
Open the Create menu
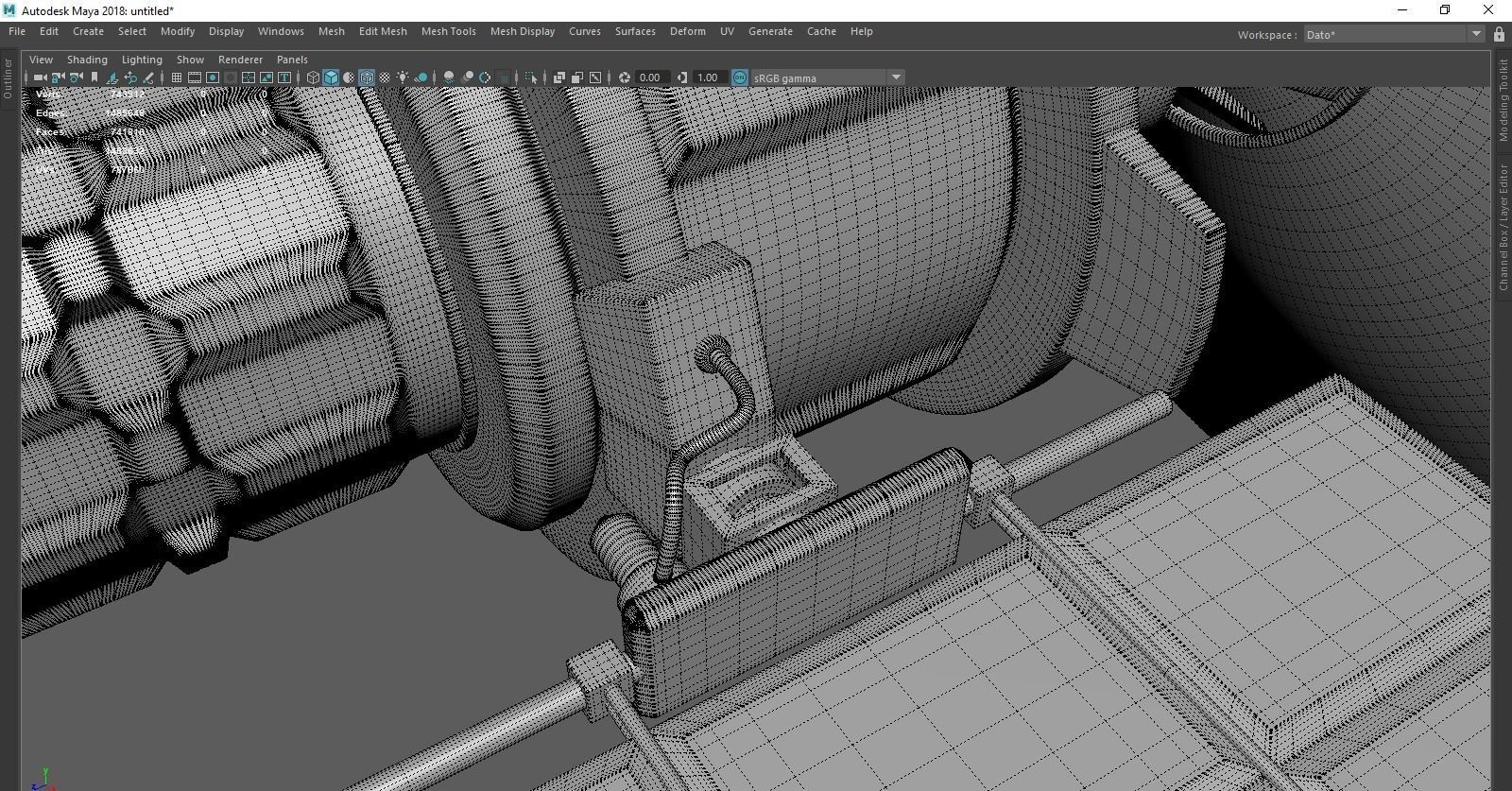pos(88,31)
